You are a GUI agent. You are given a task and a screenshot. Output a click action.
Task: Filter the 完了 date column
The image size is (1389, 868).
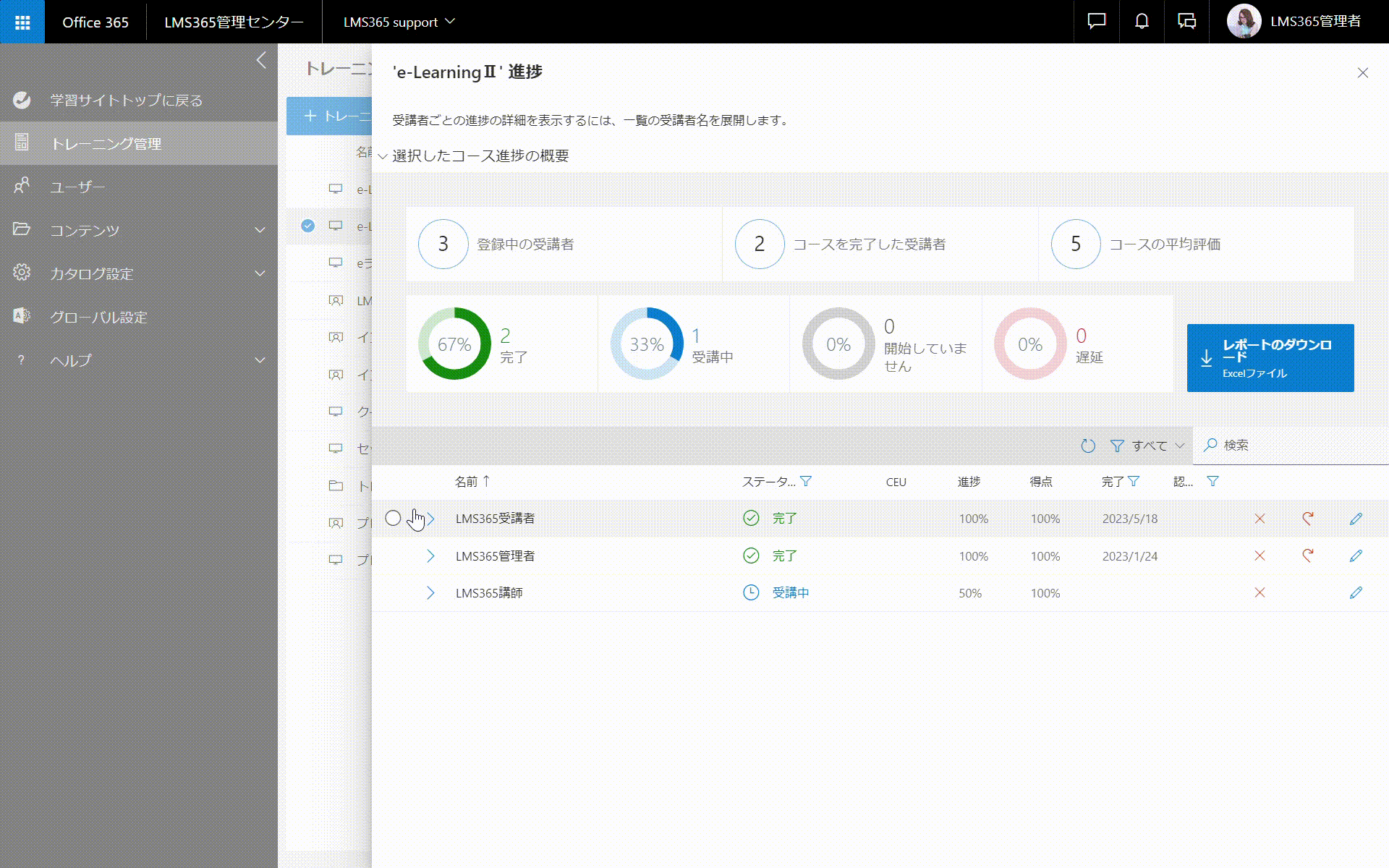(1134, 482)
